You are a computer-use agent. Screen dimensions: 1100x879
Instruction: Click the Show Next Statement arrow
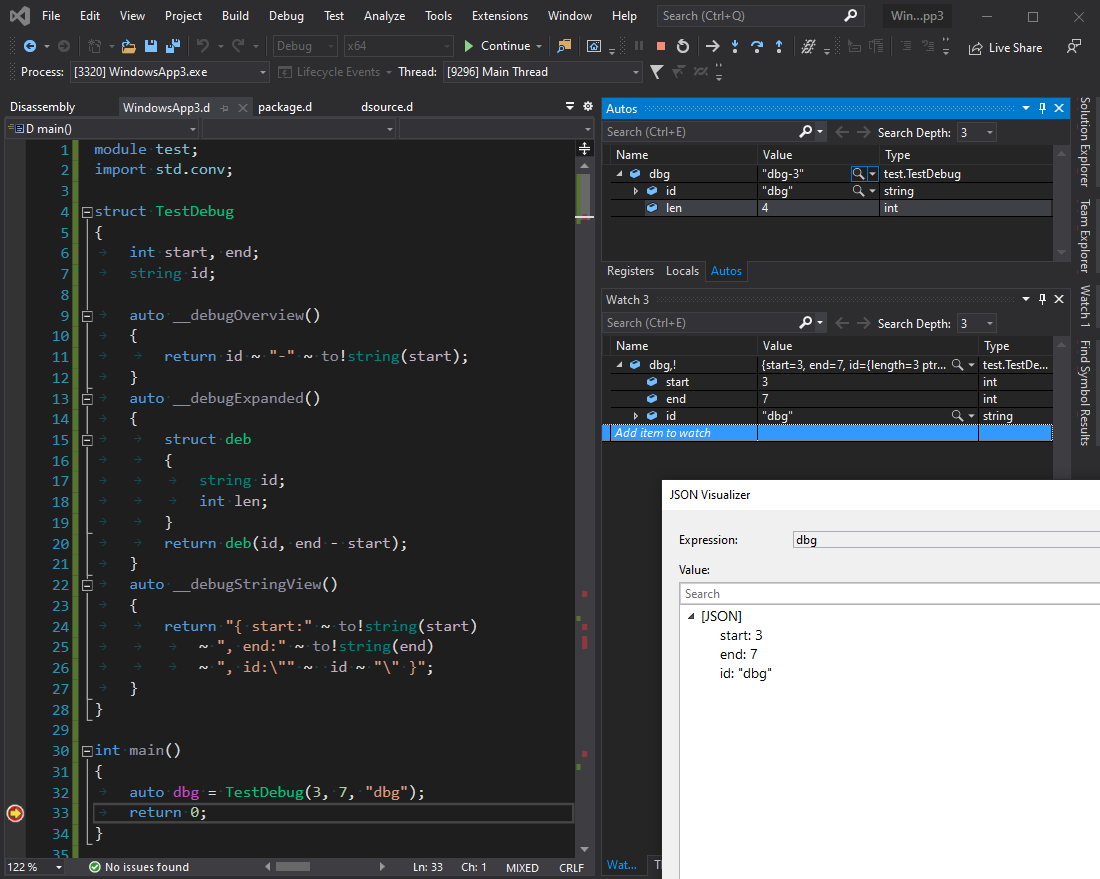[713, 46]
